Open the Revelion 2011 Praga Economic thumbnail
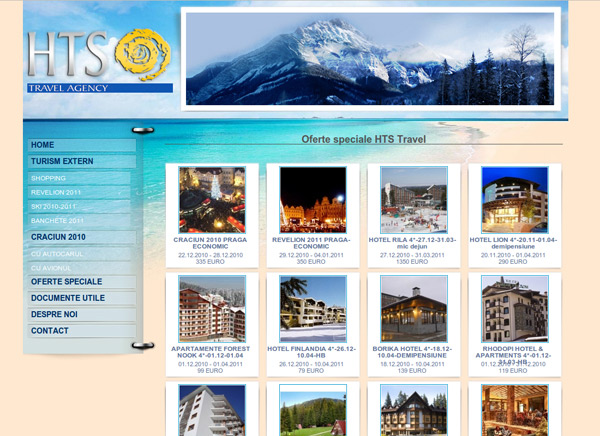 [x=313, y=200]
